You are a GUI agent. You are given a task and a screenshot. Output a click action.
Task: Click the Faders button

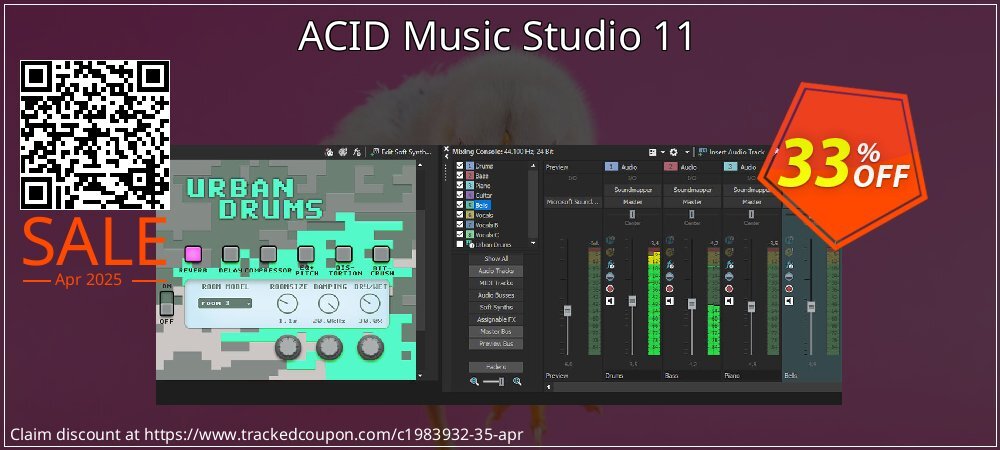pos(496,367)
